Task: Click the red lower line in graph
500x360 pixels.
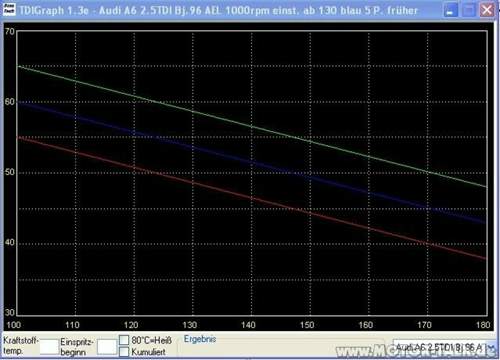Action: coord(251,198)
